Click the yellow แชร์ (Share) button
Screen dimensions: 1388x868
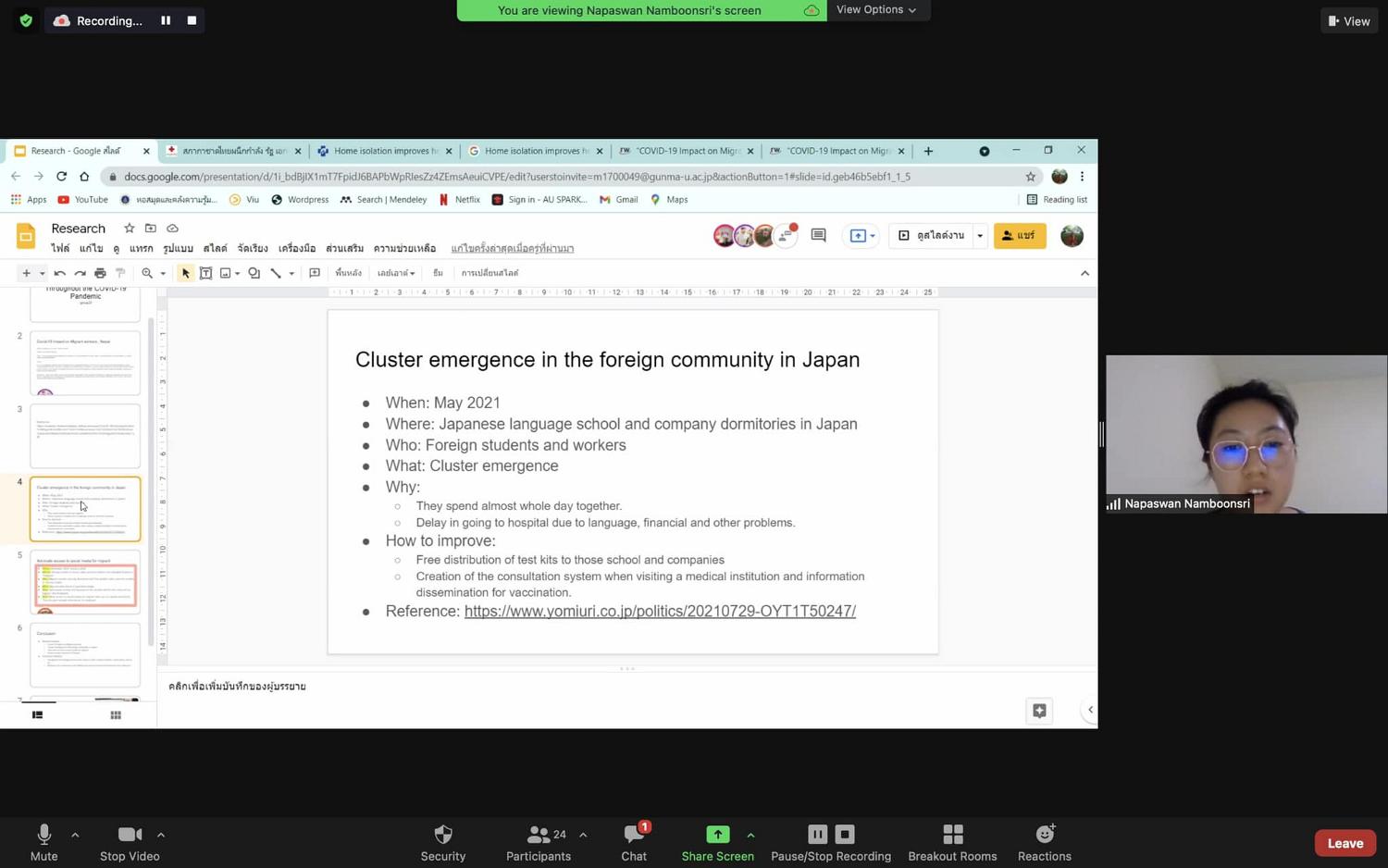coord(1020,236)
